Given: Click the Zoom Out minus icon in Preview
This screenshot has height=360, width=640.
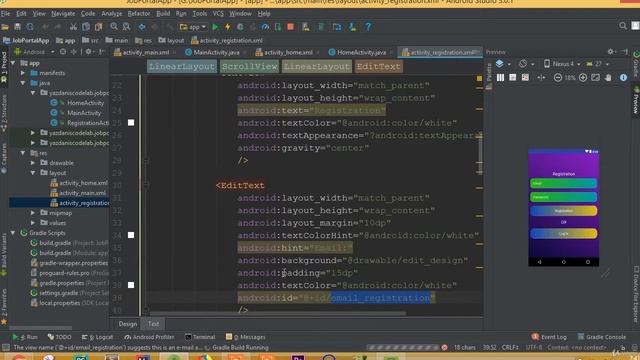Looking at the screenshot, I should point(558,78).
